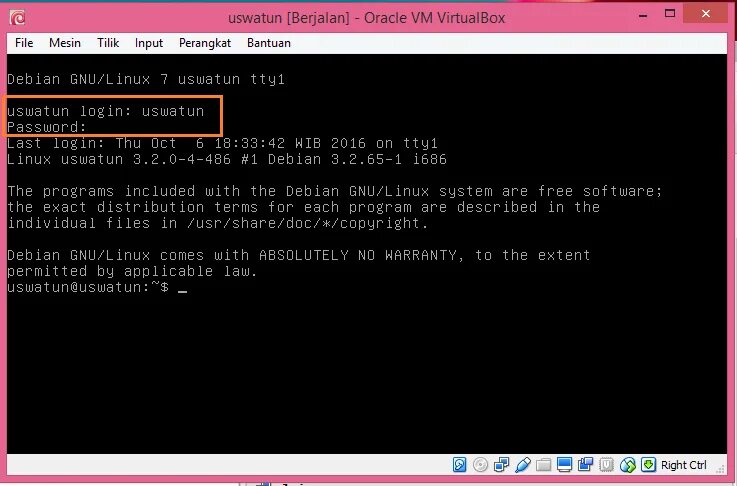Click the mouse integration status icon
The image size is (737, 486).
tap(627, 465)
